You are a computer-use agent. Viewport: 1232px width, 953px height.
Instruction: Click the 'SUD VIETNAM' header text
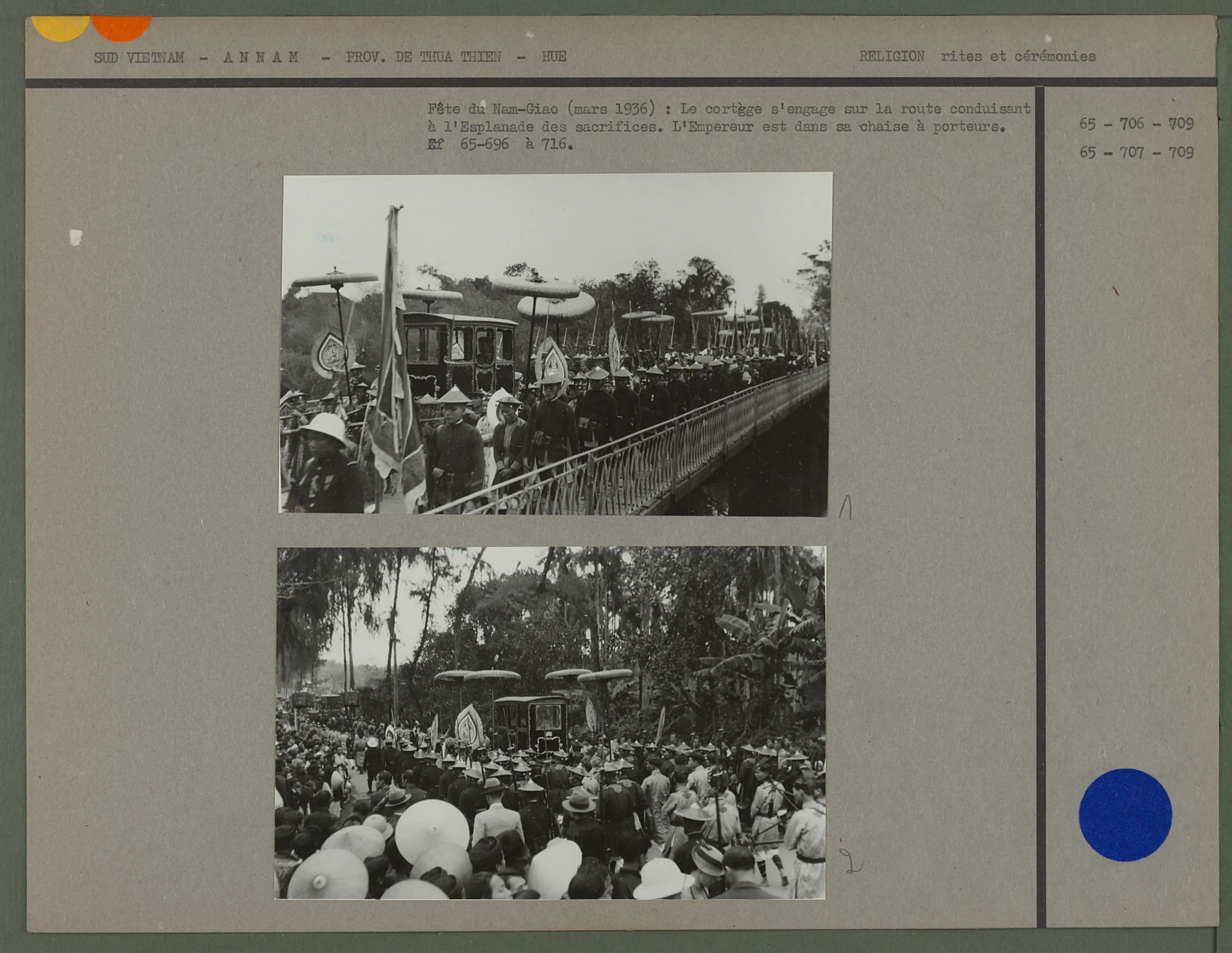point(139,57)
